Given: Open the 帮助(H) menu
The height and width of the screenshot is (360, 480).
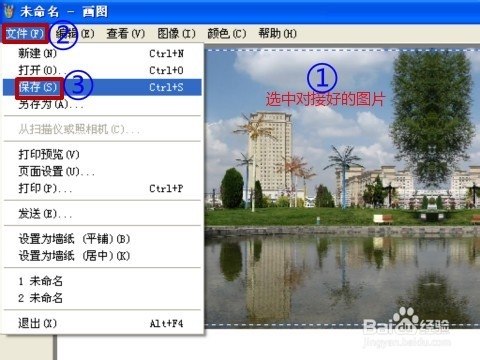Looking at the screenshot, I should (x=277, y=33).
